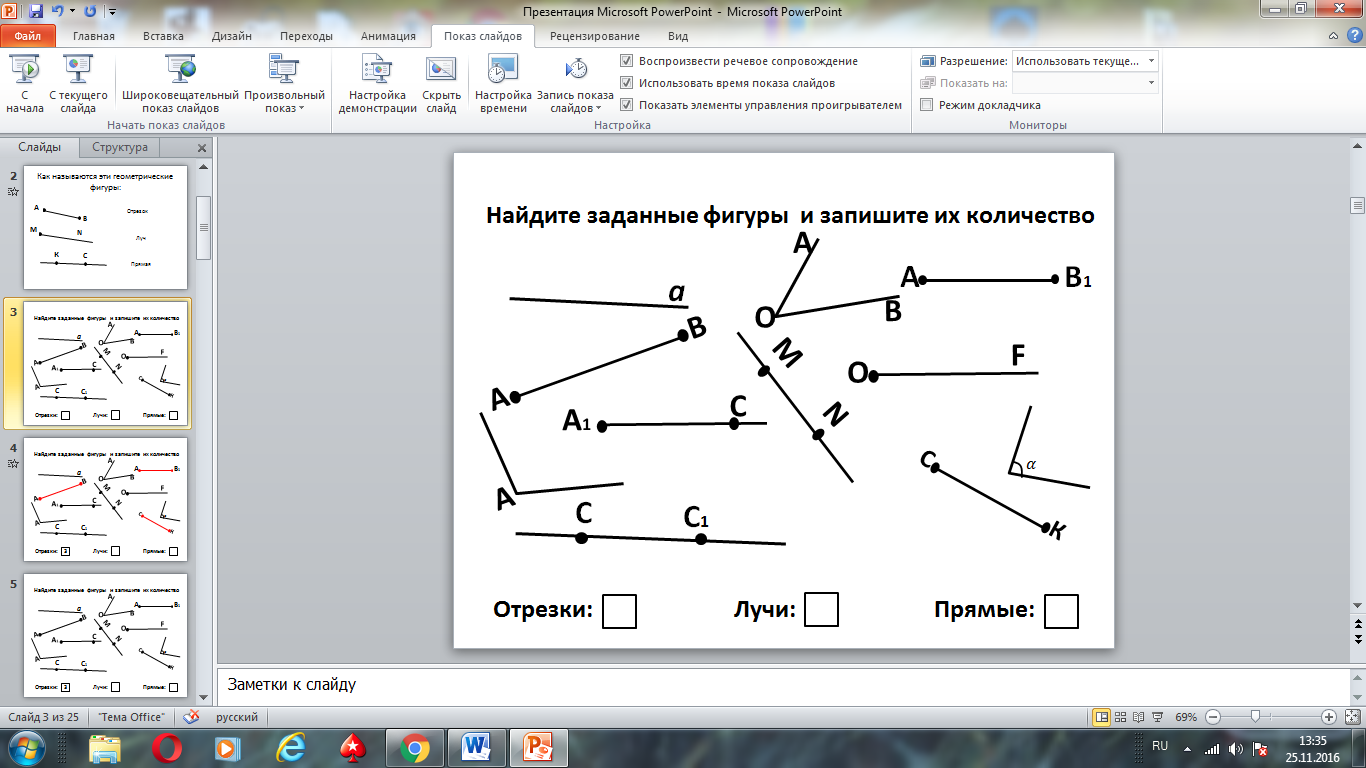
Task: Switch to the Вставка tab
Action: [x=163, y=36]
